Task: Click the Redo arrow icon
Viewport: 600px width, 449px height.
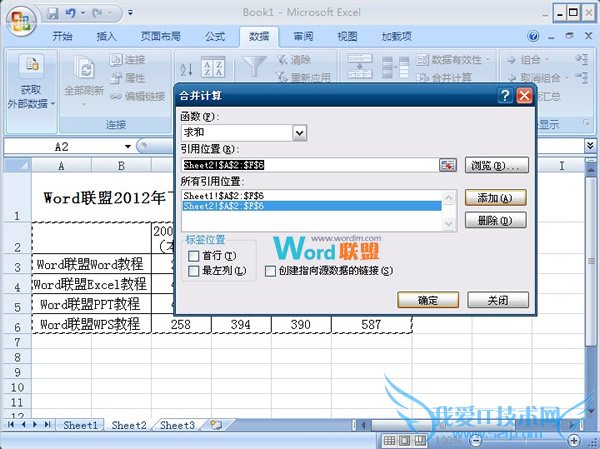Action: (97, 14)
